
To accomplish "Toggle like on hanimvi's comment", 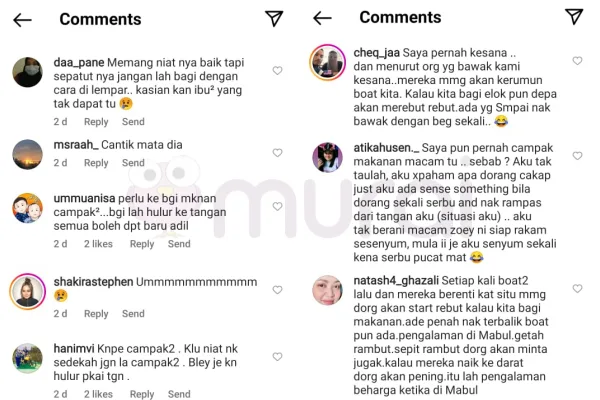I will point(277,356).
